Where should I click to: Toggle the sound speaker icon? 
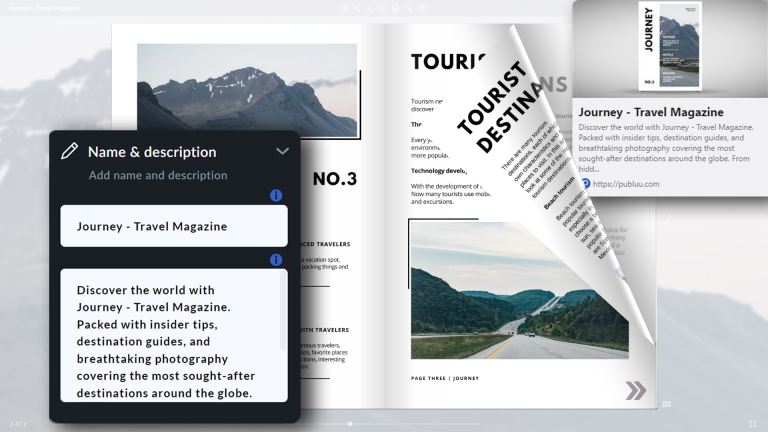[x=383, y=8]
